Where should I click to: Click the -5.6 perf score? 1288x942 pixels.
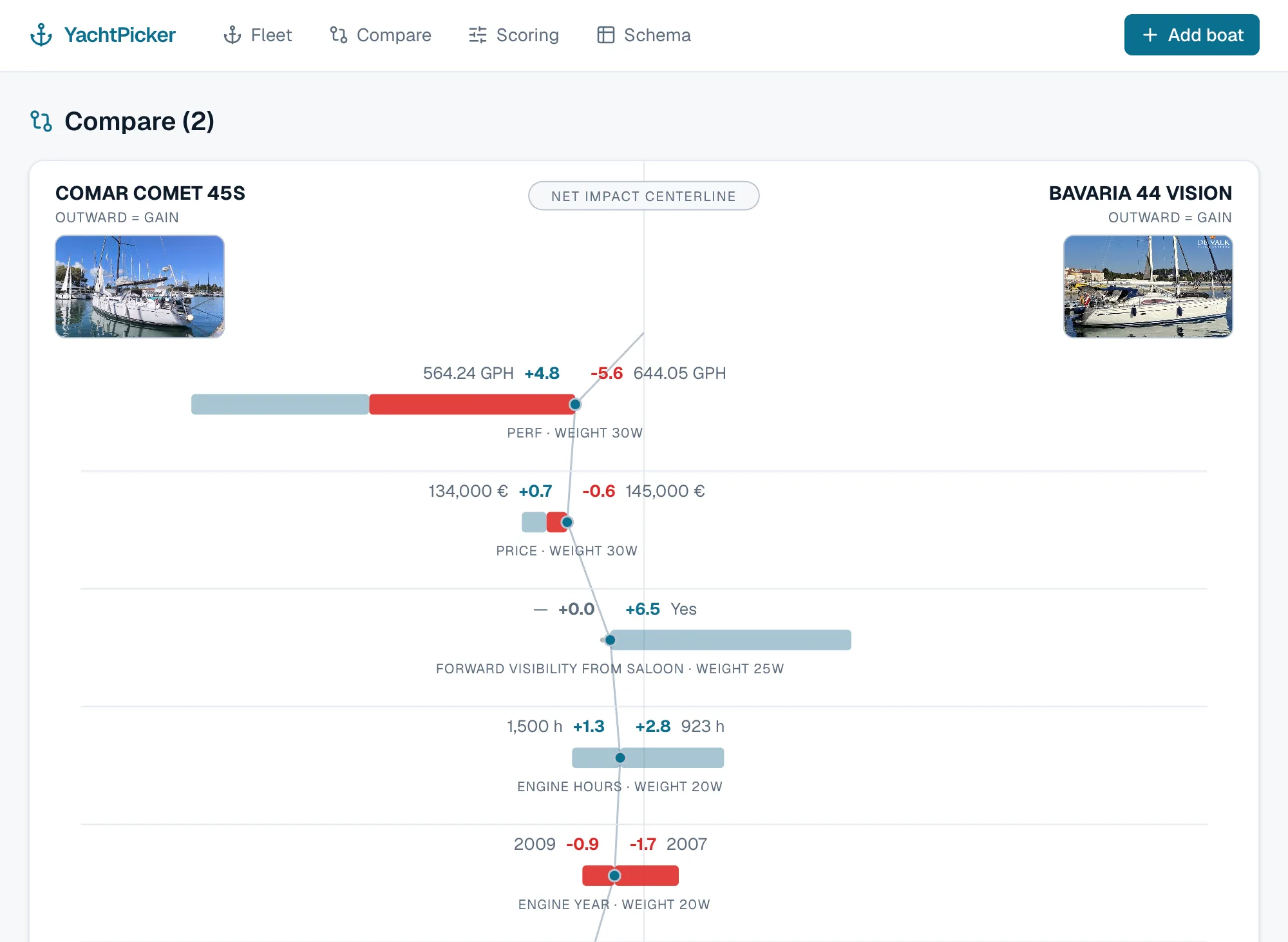click(x=607, y=373)
